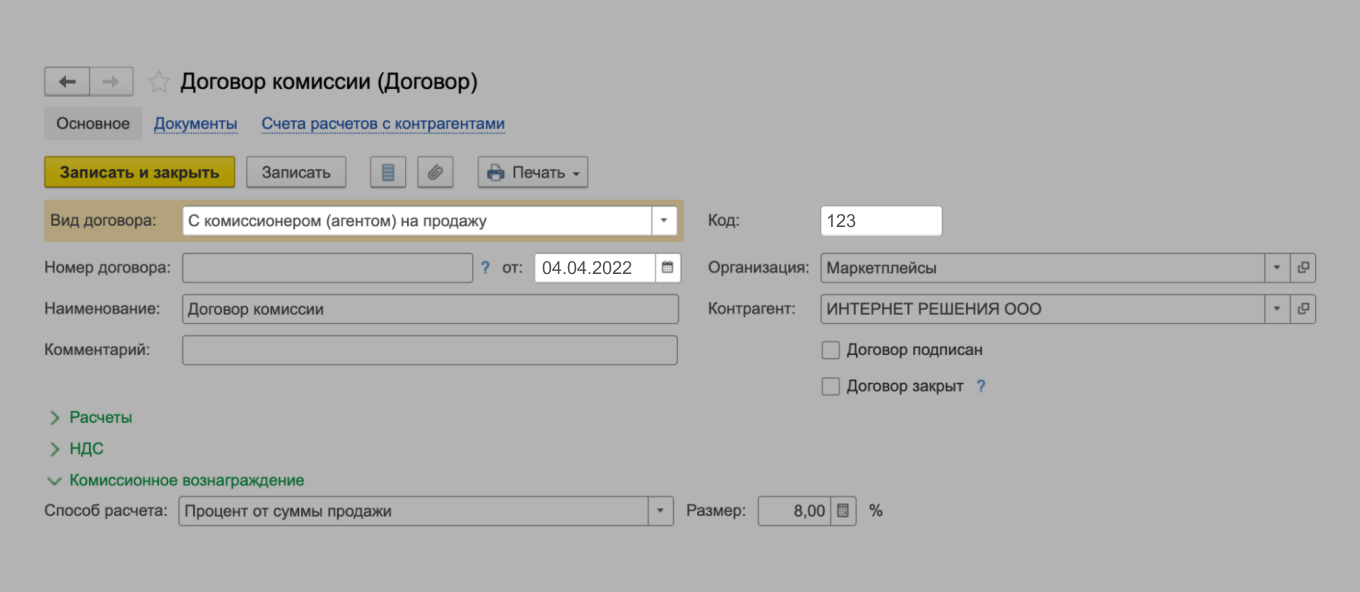1360x592 pixels.
Task: Open the Способ расчета dropdown
Action: pyautogui.click(x=660, y=511)
